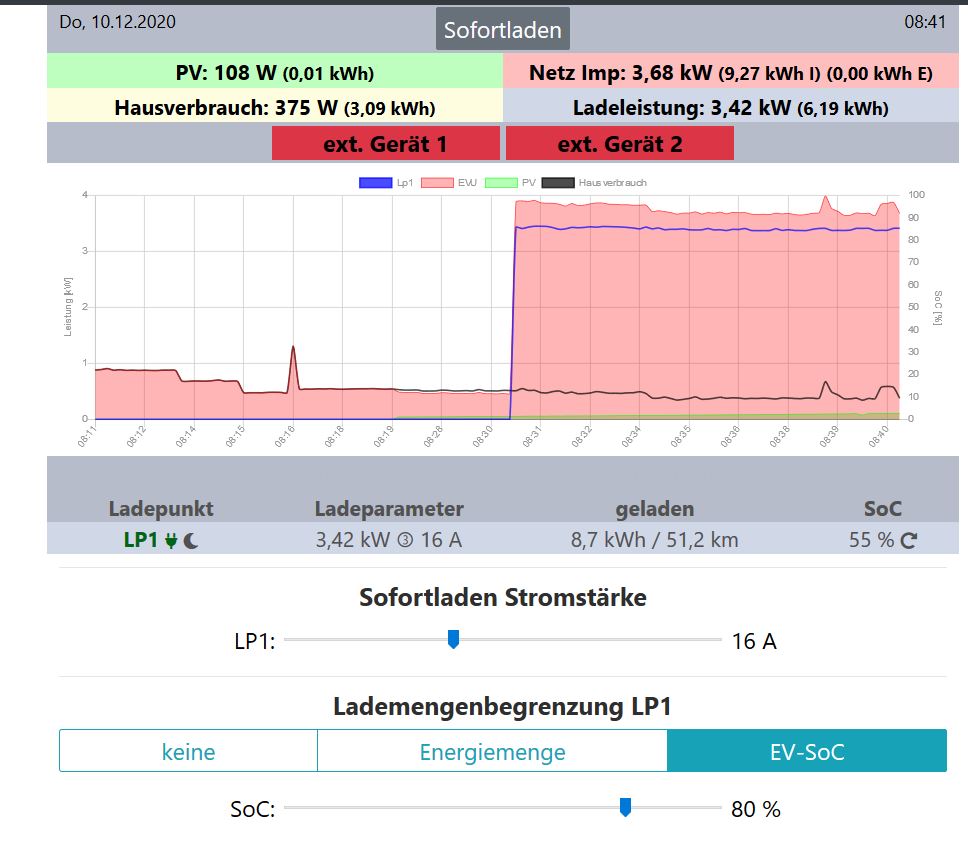Click the '80 %' SoC limit value
The width and height of the screenshot is (968, 847).
pos(756,809)
